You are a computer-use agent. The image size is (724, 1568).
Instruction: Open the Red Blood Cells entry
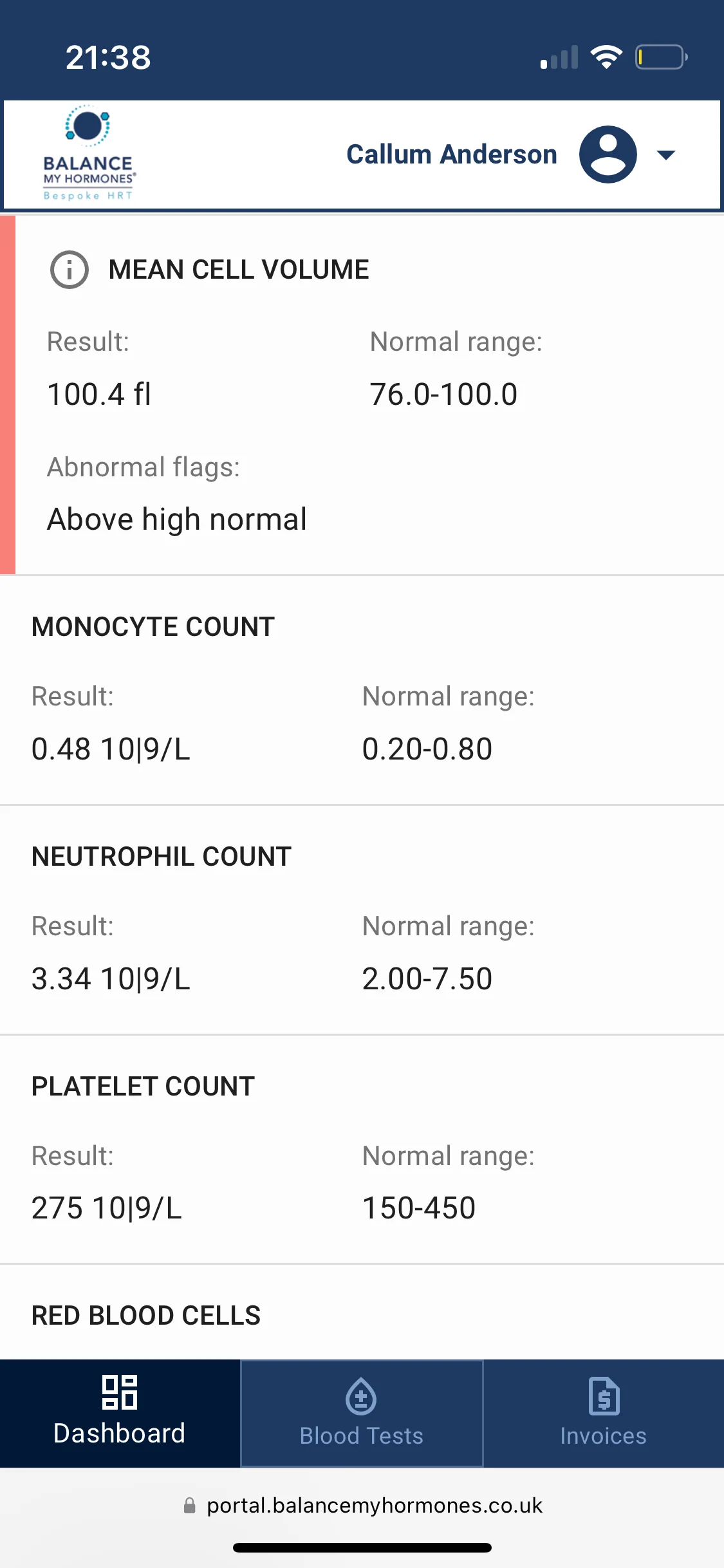[362, 1312]
